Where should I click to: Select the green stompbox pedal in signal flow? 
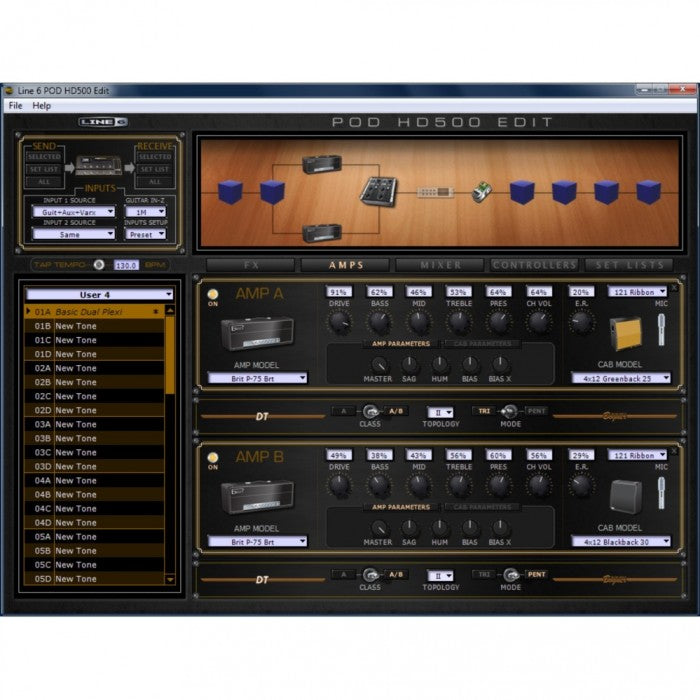[x=482, y=192]
